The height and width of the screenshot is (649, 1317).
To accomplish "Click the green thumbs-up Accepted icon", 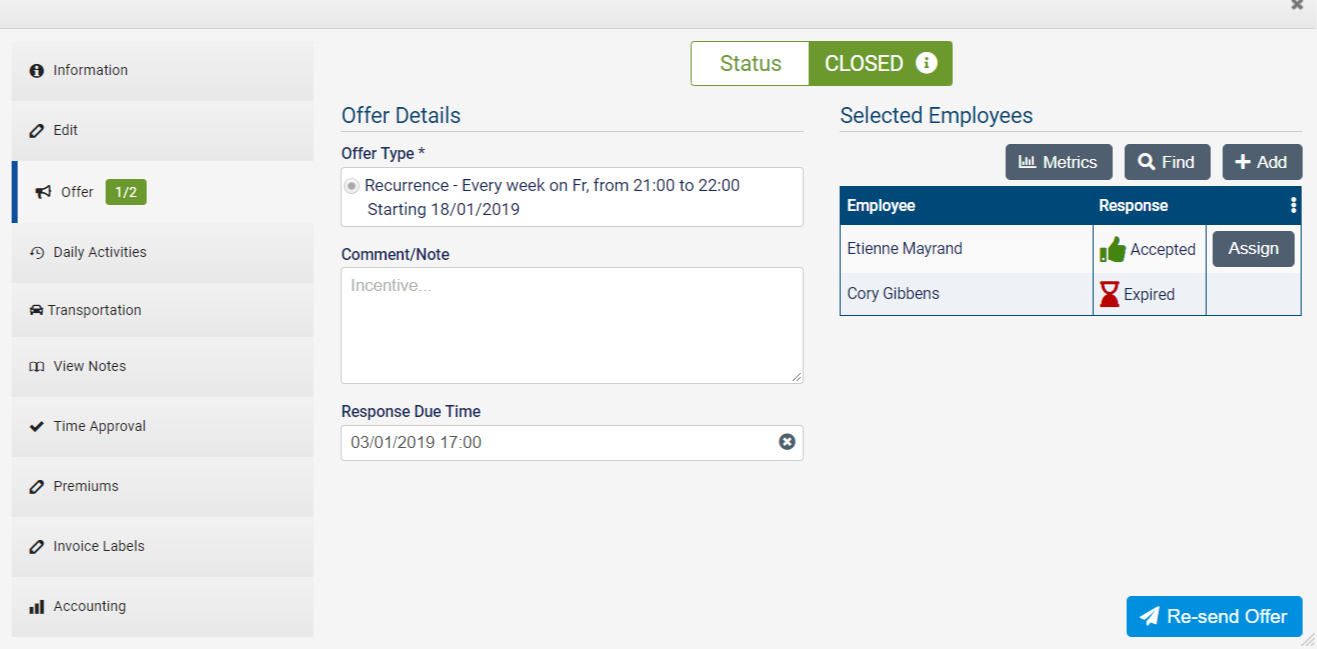I will [1112, 250].
